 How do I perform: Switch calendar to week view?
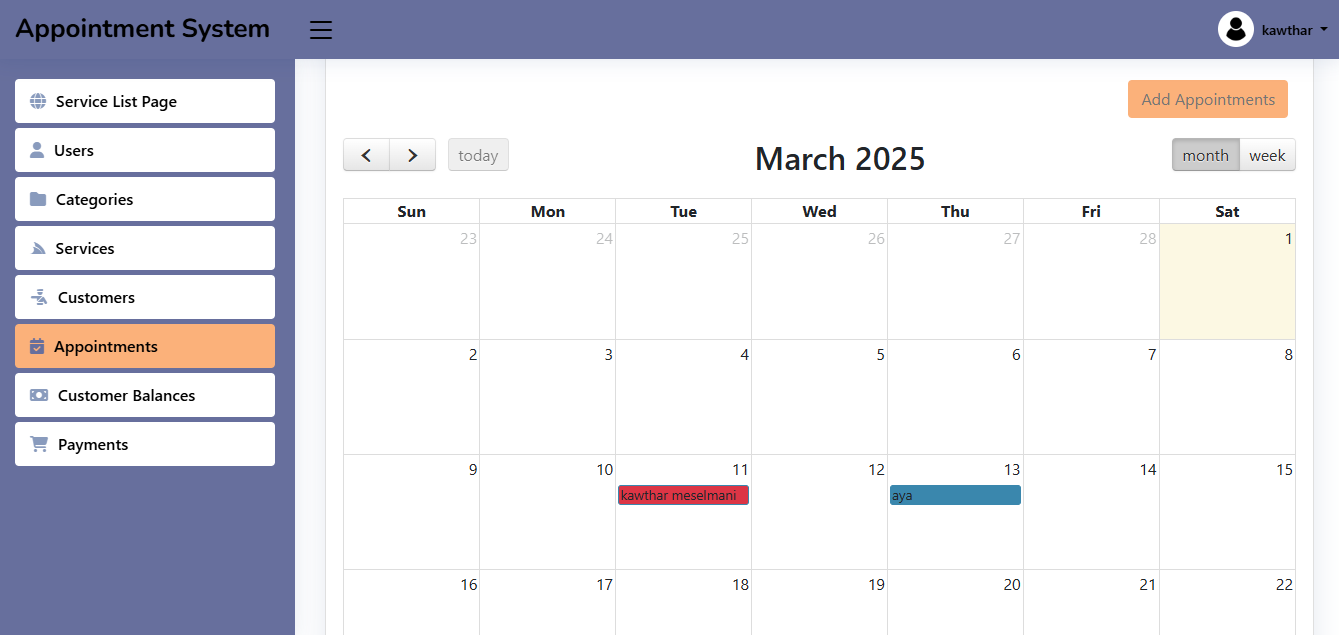(x=1267, y=155)
